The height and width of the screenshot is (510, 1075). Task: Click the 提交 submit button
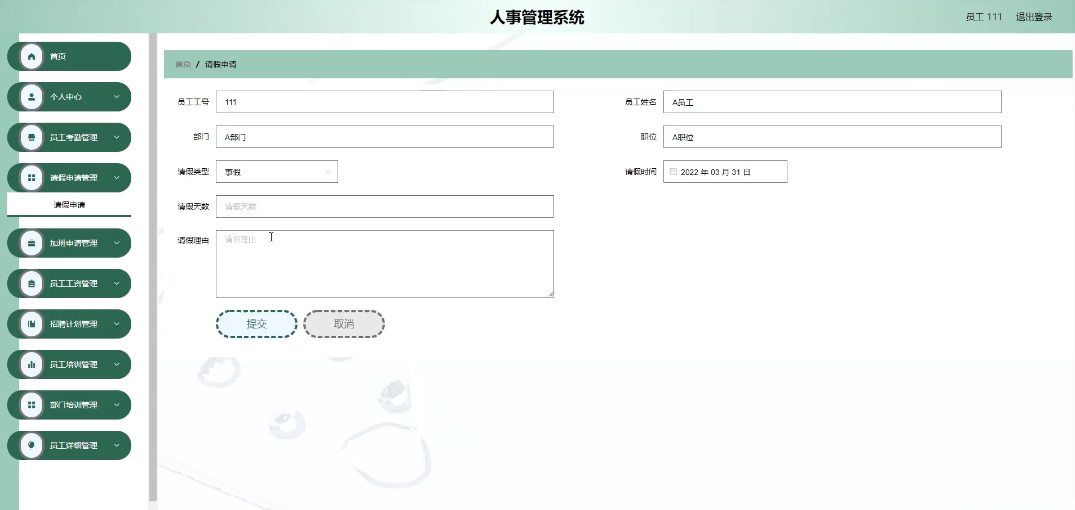click(256, 324)
